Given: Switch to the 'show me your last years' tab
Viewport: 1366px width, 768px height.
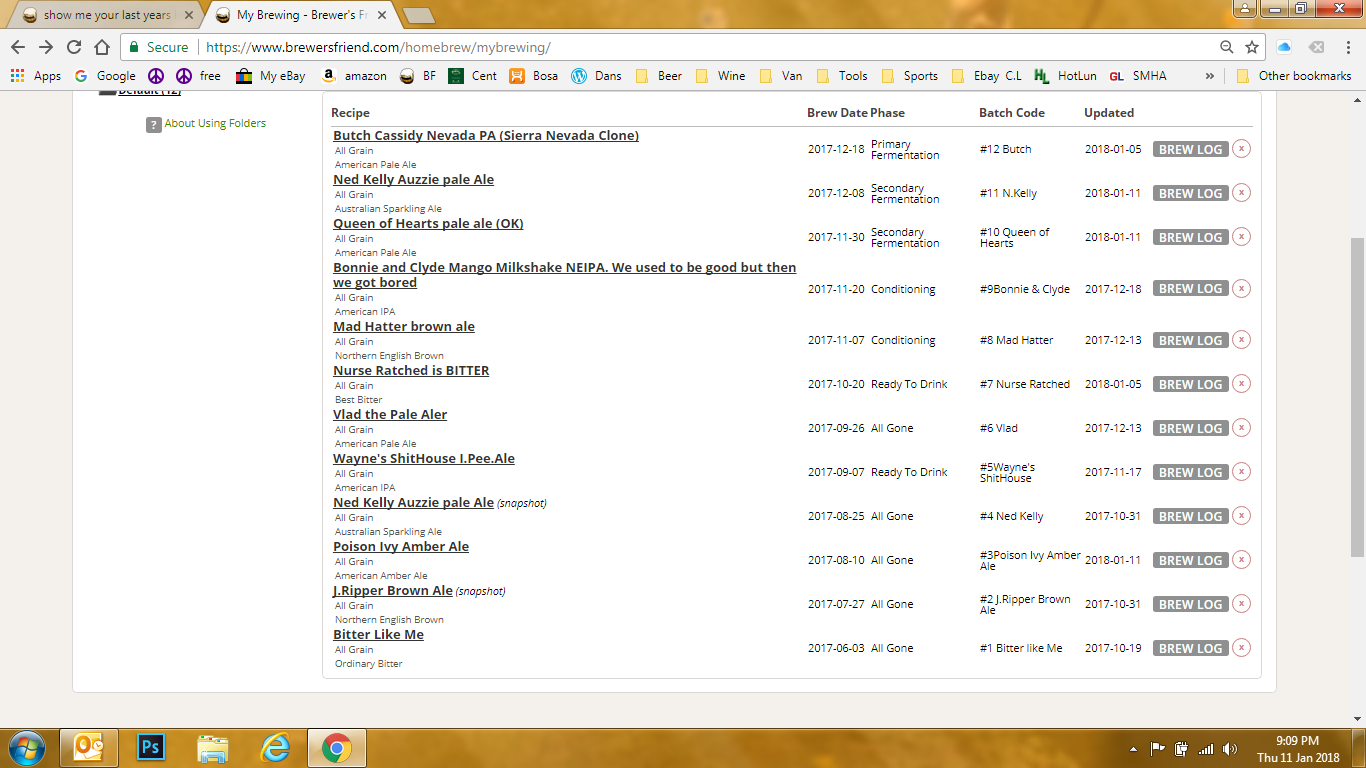Looking at the screenshot, I should pos(105,16).
